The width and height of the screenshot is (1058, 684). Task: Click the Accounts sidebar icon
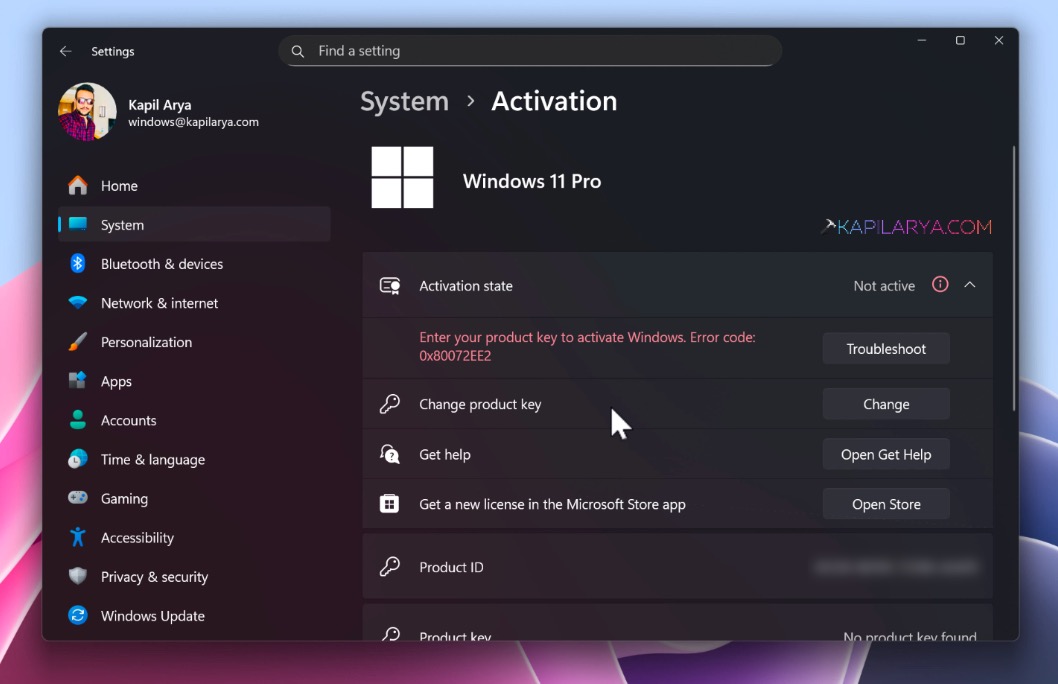click(x=79, y=420)
